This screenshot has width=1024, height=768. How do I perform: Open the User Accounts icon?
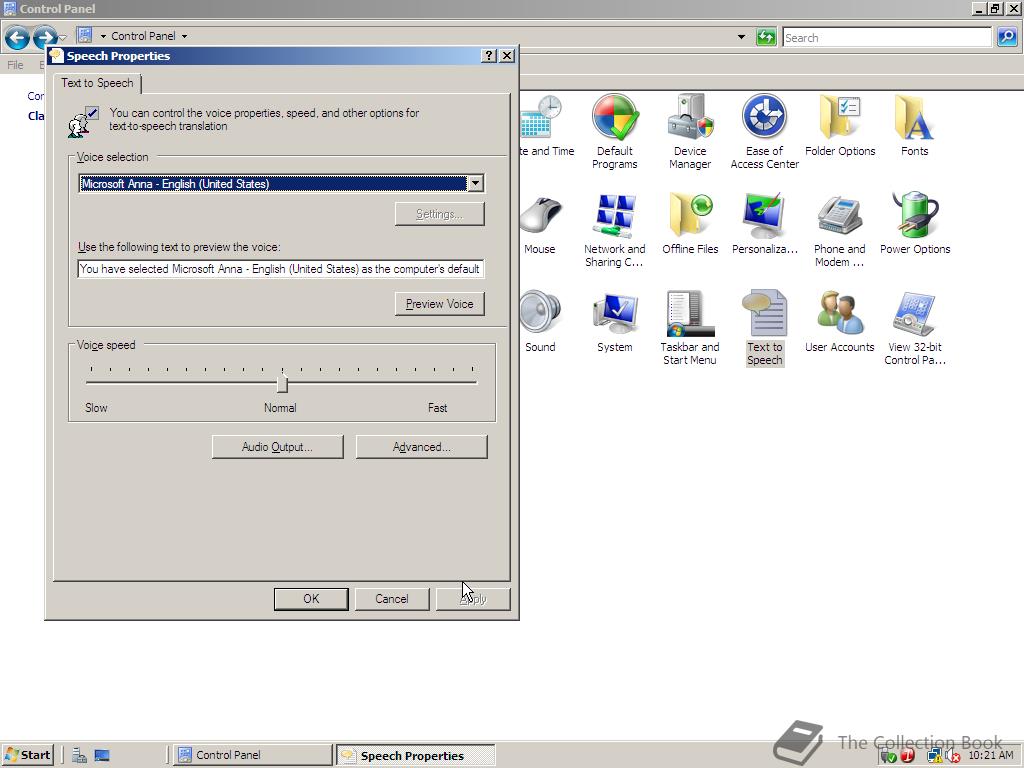[840, 321]
